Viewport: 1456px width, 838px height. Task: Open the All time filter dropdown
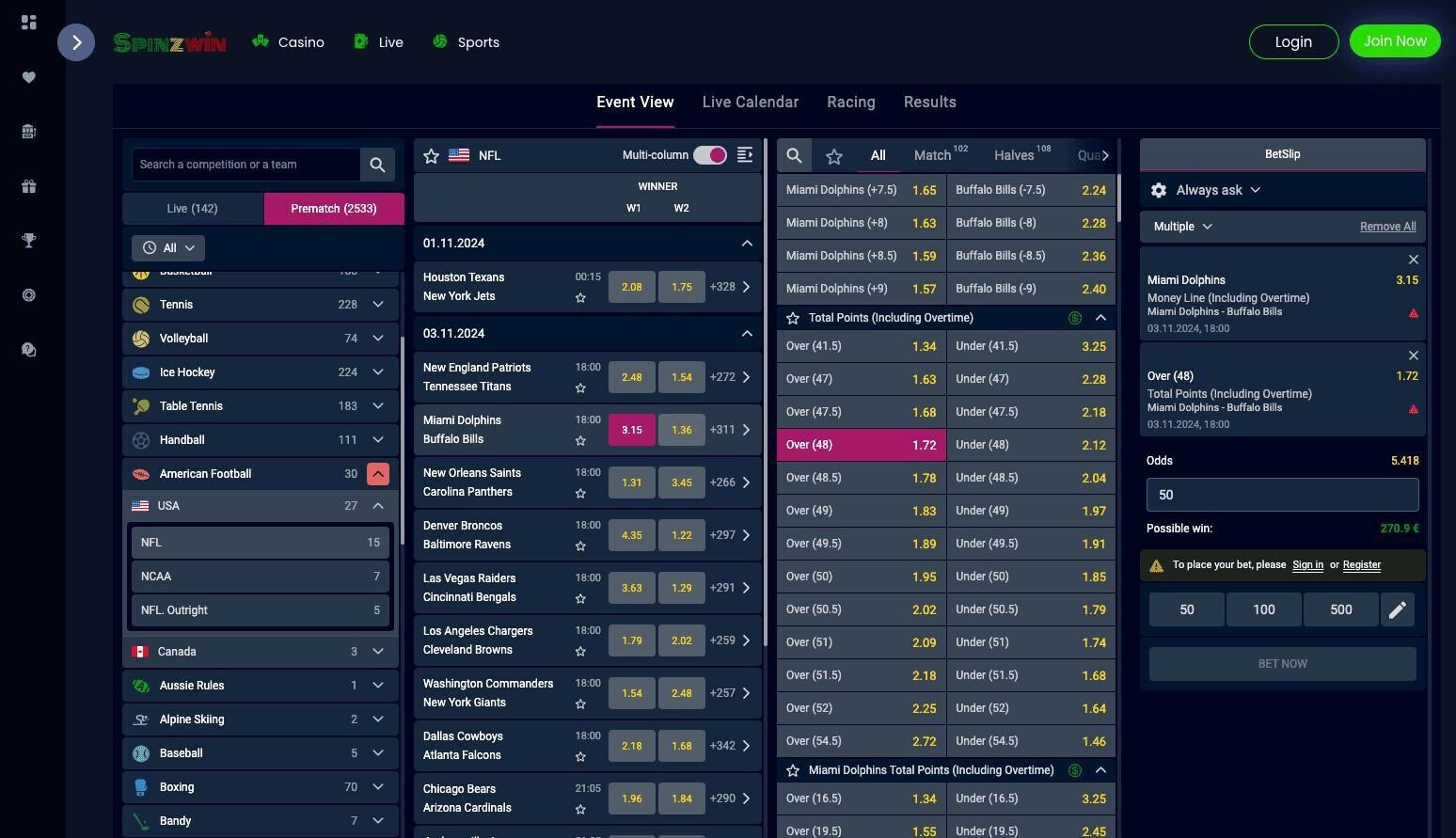[x=169, y=248]
